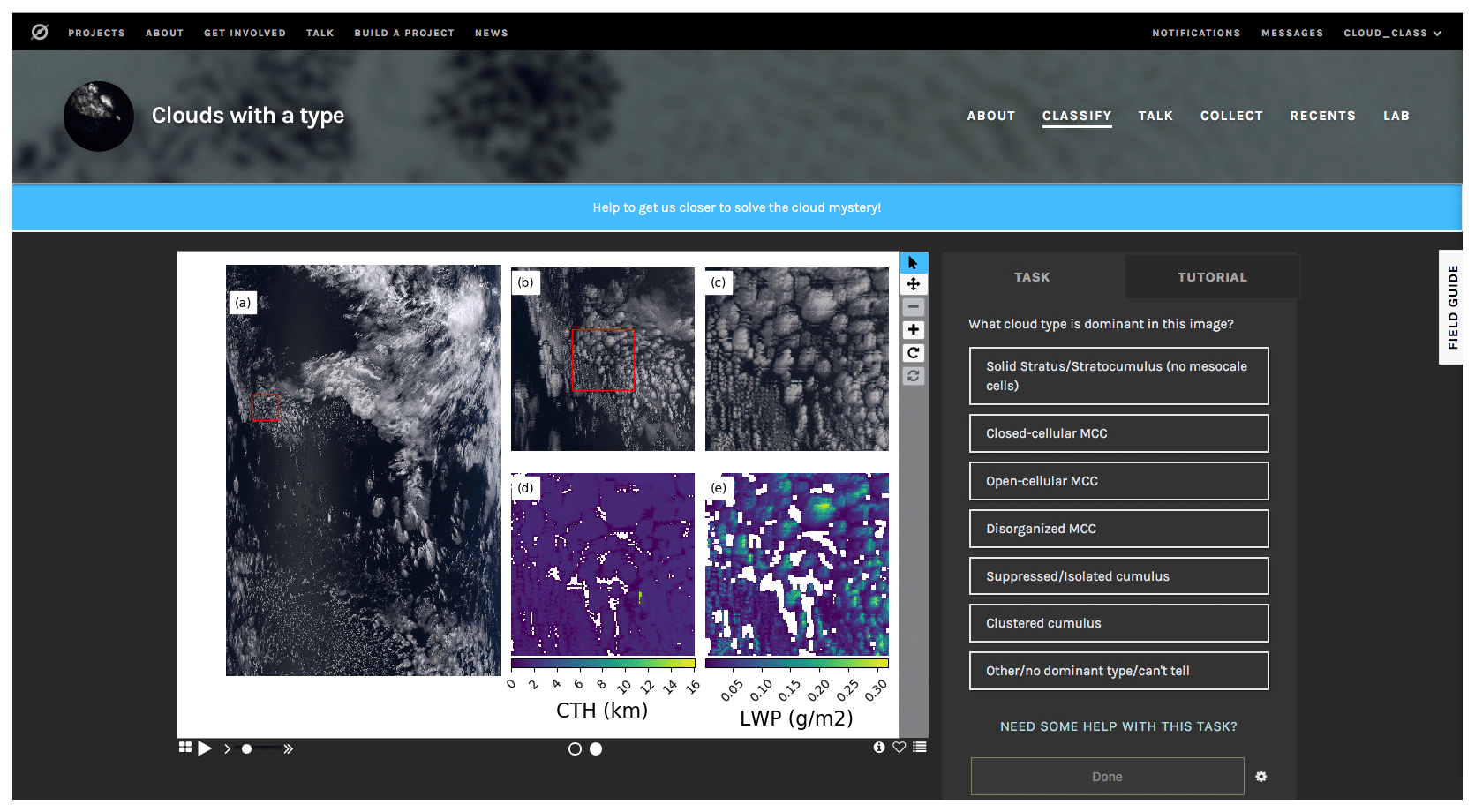Choose the Closed-cellular MCC answer
Viewport: 1475px width, 812px height.
point(1118,433)
